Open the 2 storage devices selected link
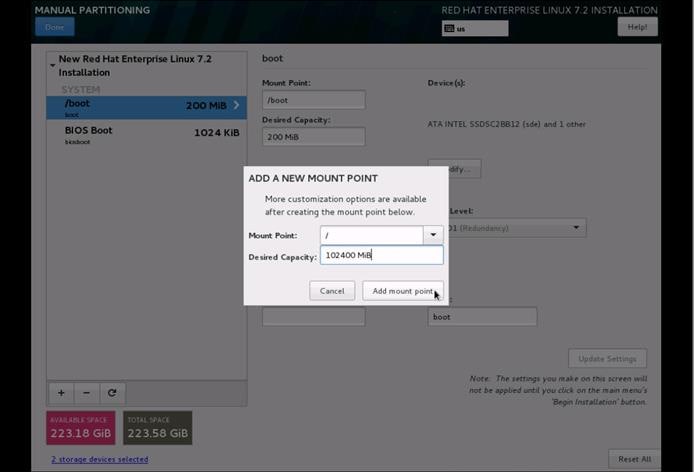The image size is (694, 472). click(100, 459)
